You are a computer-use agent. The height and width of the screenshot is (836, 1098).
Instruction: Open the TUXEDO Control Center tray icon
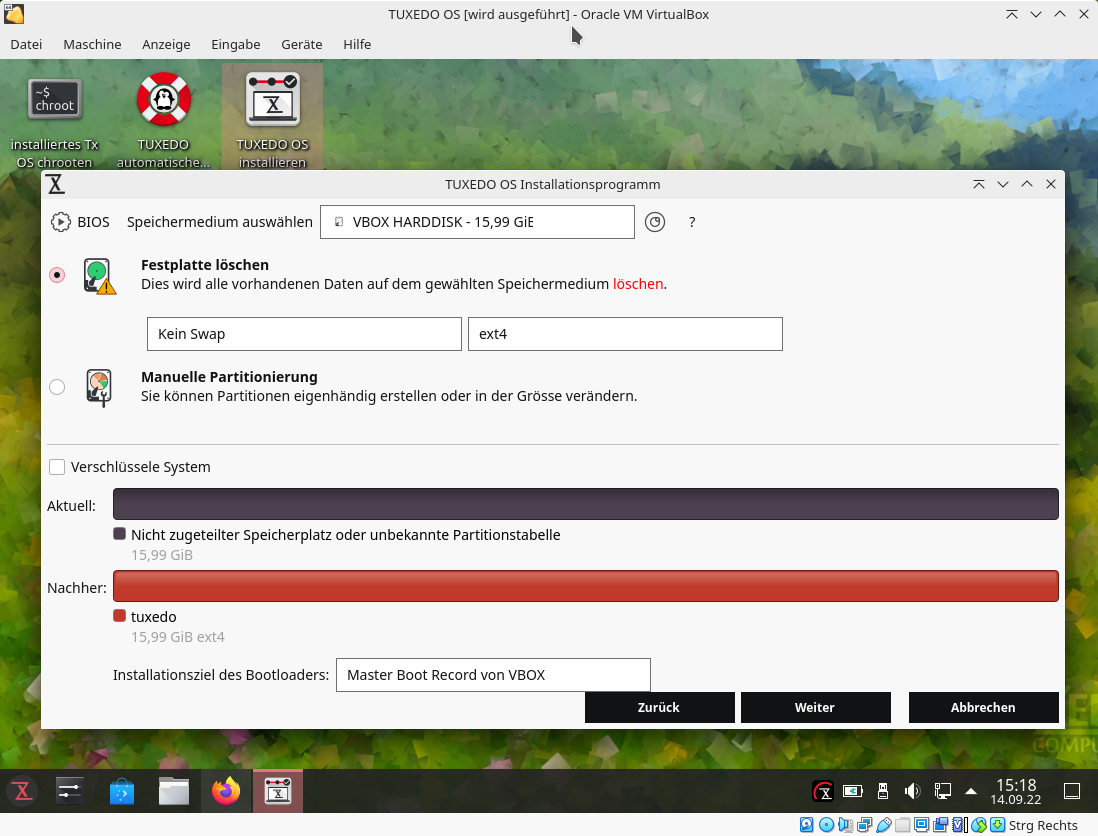pos(823,791)
